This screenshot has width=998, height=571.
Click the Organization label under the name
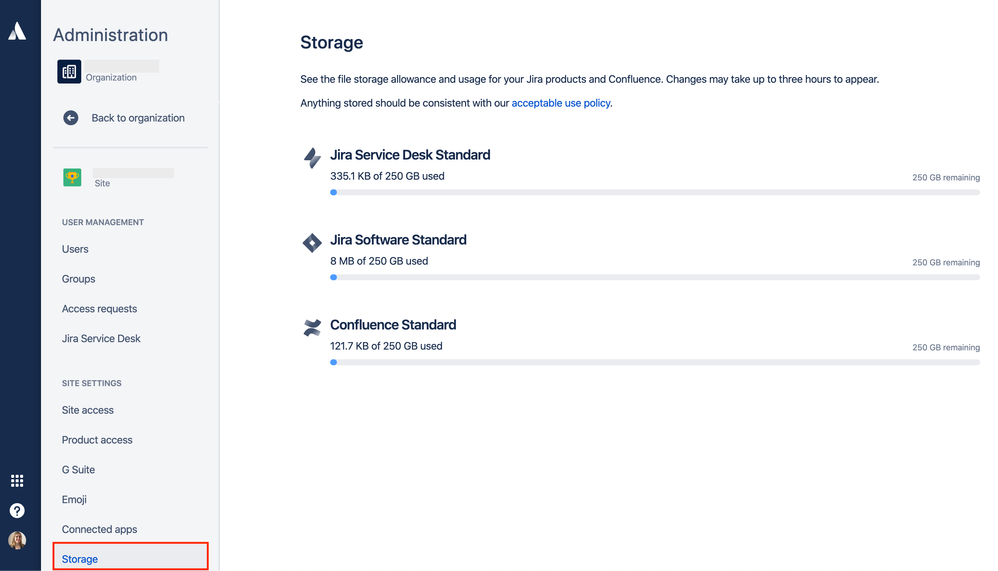pyautogui.click(x=111, y=78)
